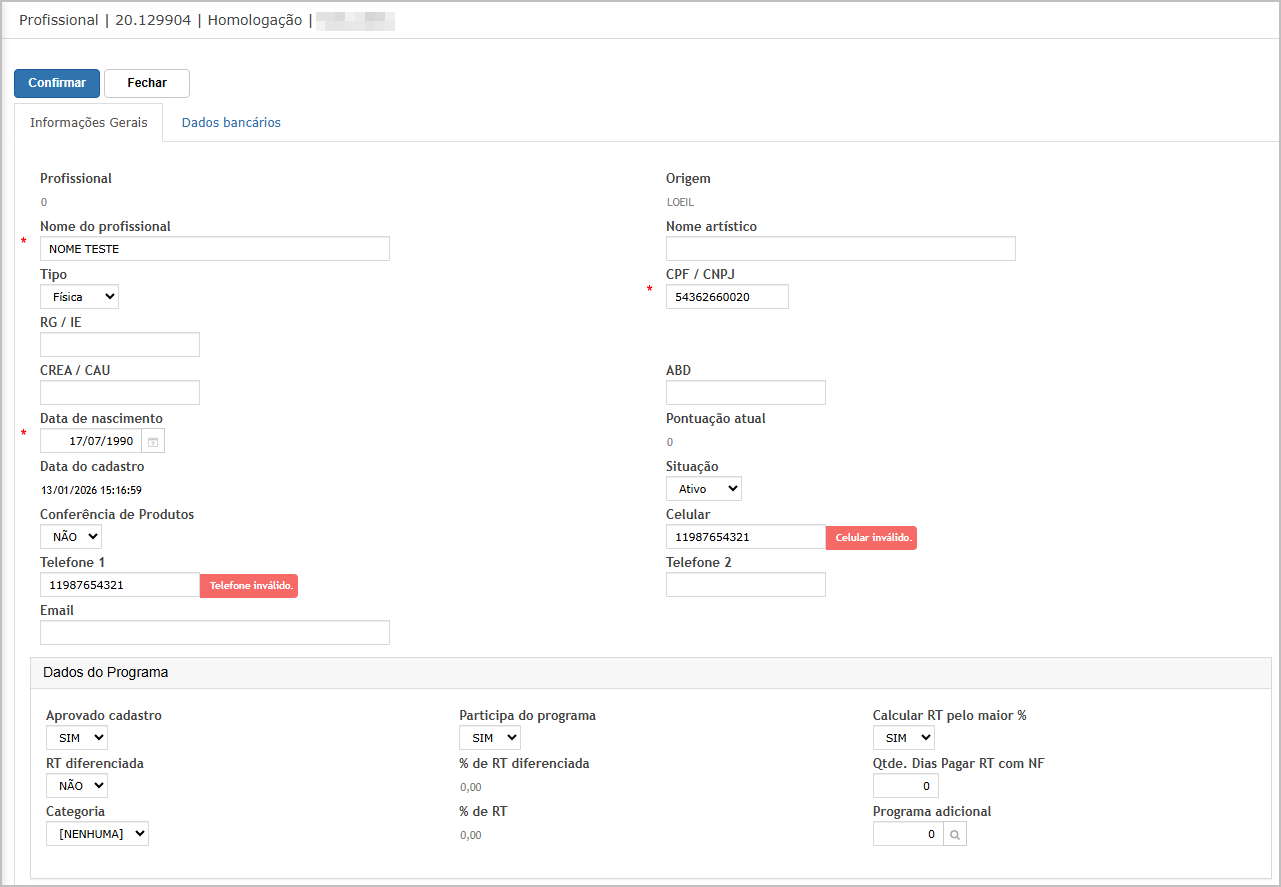This screenshot has height=887, width=1281.
Task: Click the Qtde. Dias Pagar RT field
Action: coord(905,786)
